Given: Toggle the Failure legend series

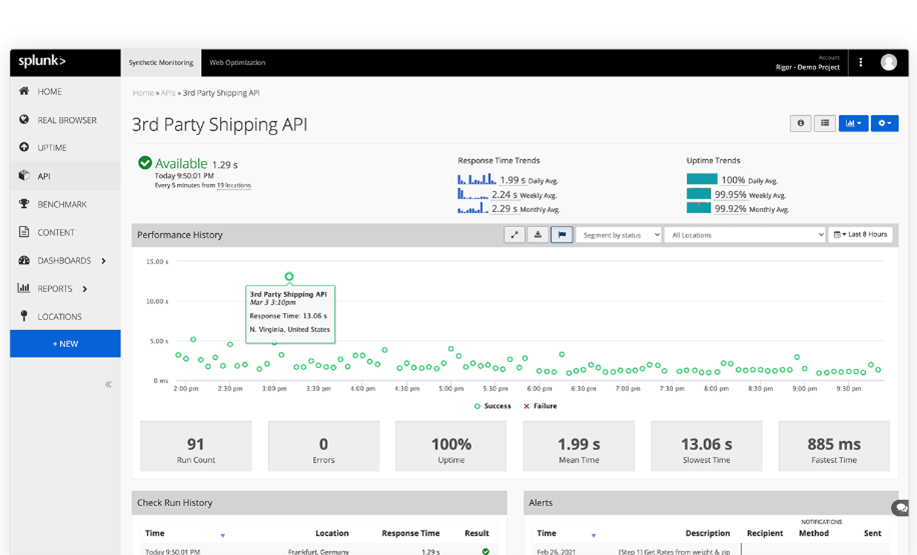Looking at the screenshot, I should pyautogui.click(x=541, y=406).
